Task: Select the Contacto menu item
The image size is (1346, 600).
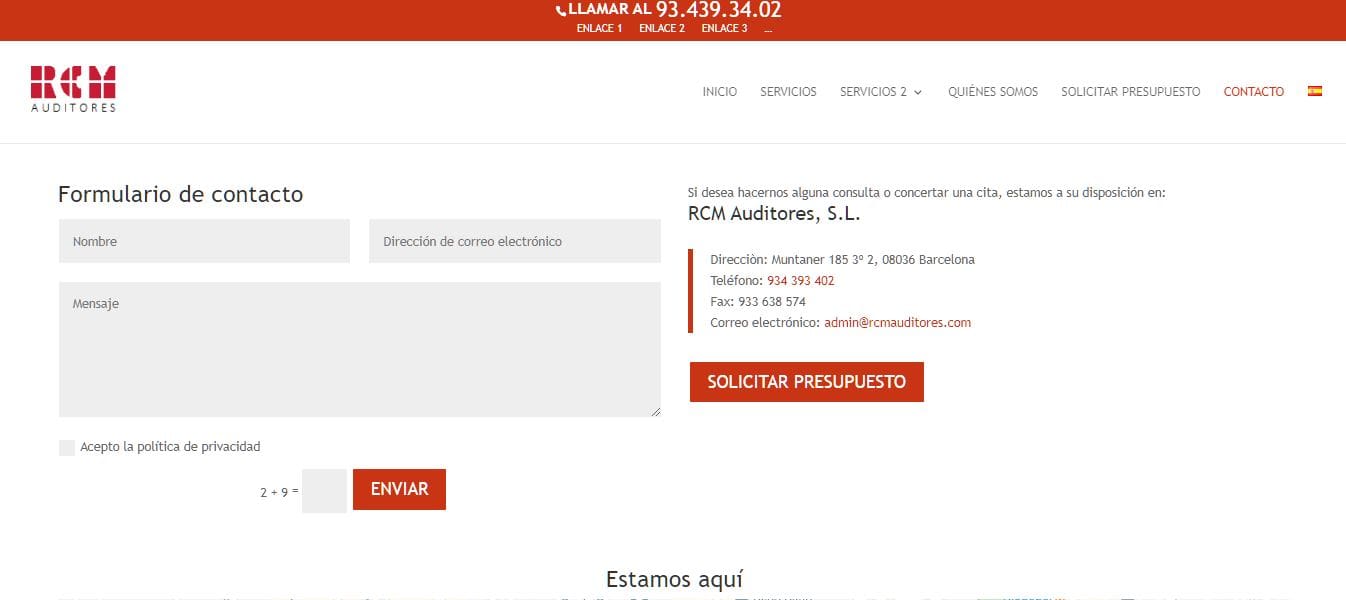Action: tap(1253, 92)
